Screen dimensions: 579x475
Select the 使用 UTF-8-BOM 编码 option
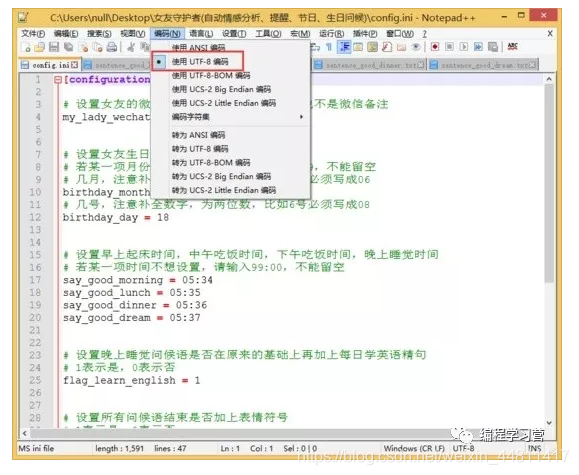231,75
